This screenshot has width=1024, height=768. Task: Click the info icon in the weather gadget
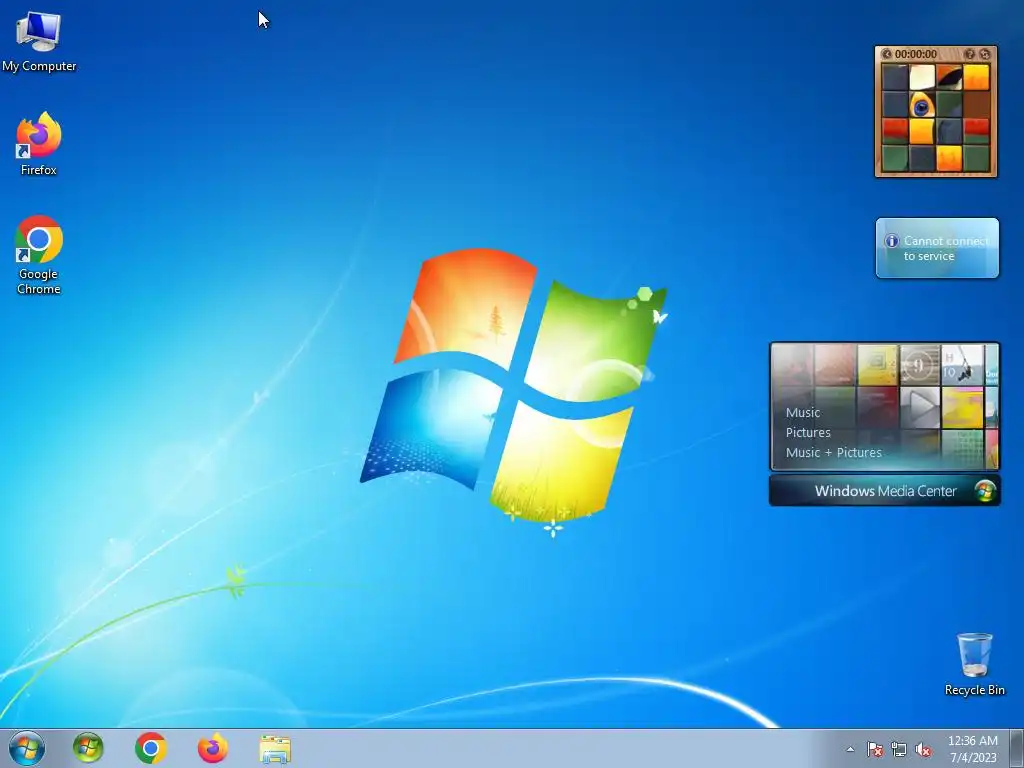(x=891, y=241)
